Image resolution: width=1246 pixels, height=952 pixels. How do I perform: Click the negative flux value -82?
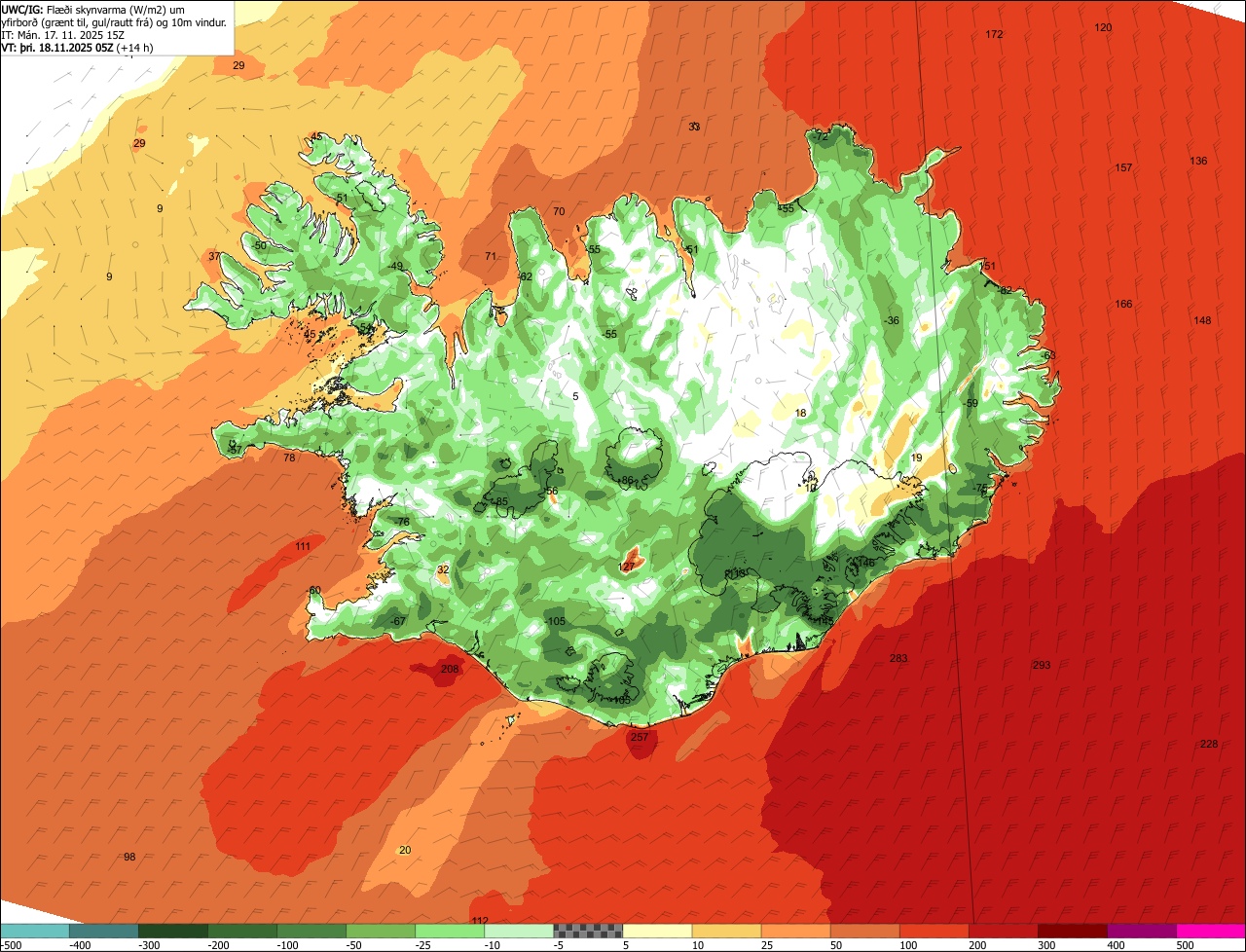[1005, 291]
